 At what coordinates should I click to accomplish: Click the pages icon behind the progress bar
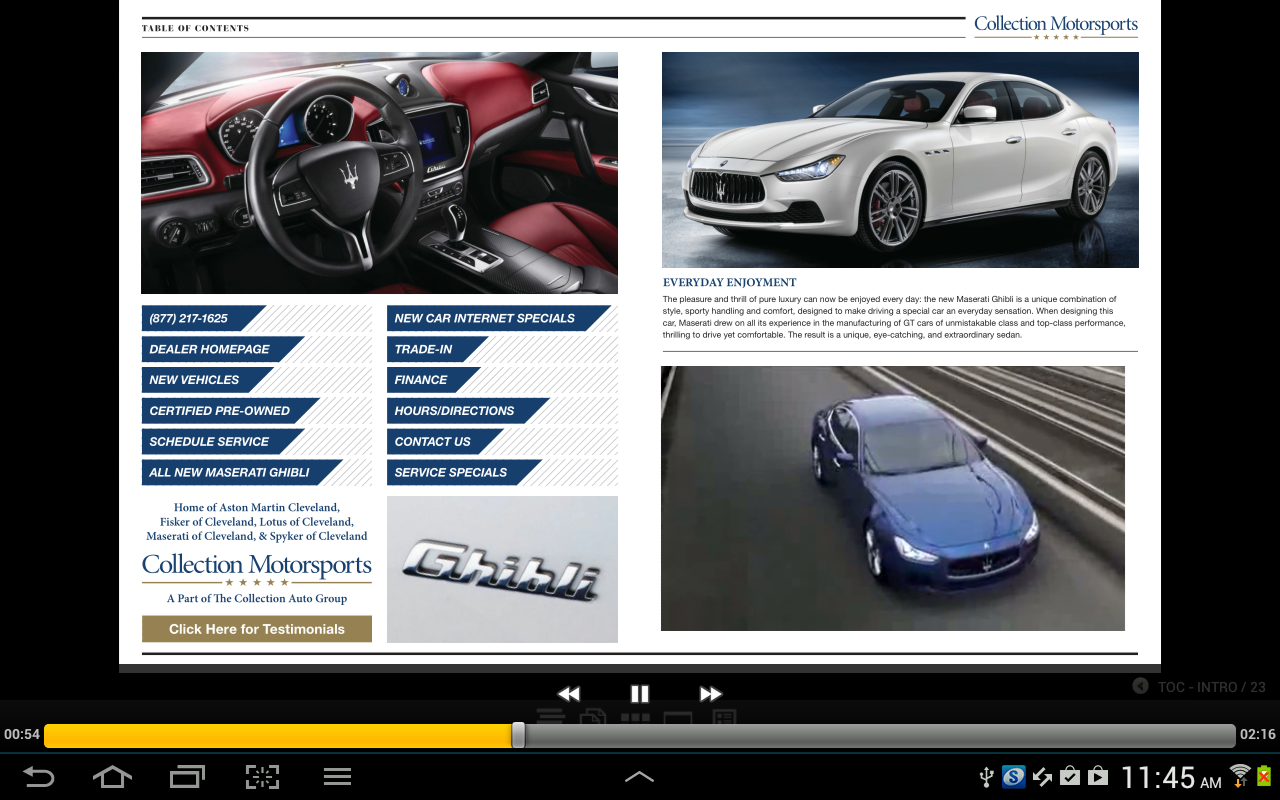(x=594, y=716)
